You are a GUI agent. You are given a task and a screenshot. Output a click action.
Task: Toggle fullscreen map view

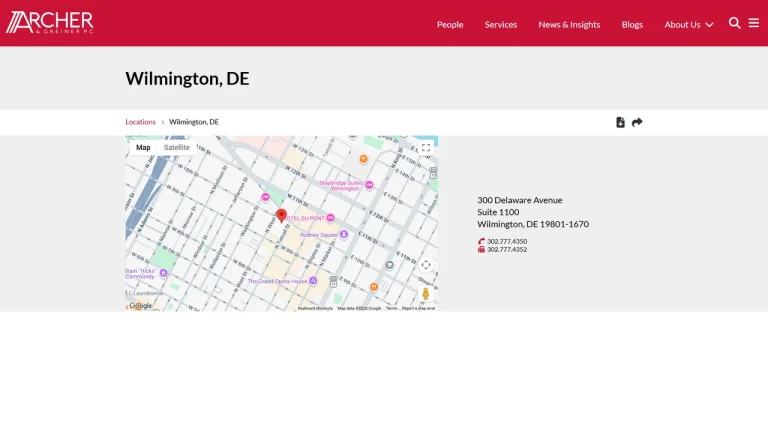[426, 147]
